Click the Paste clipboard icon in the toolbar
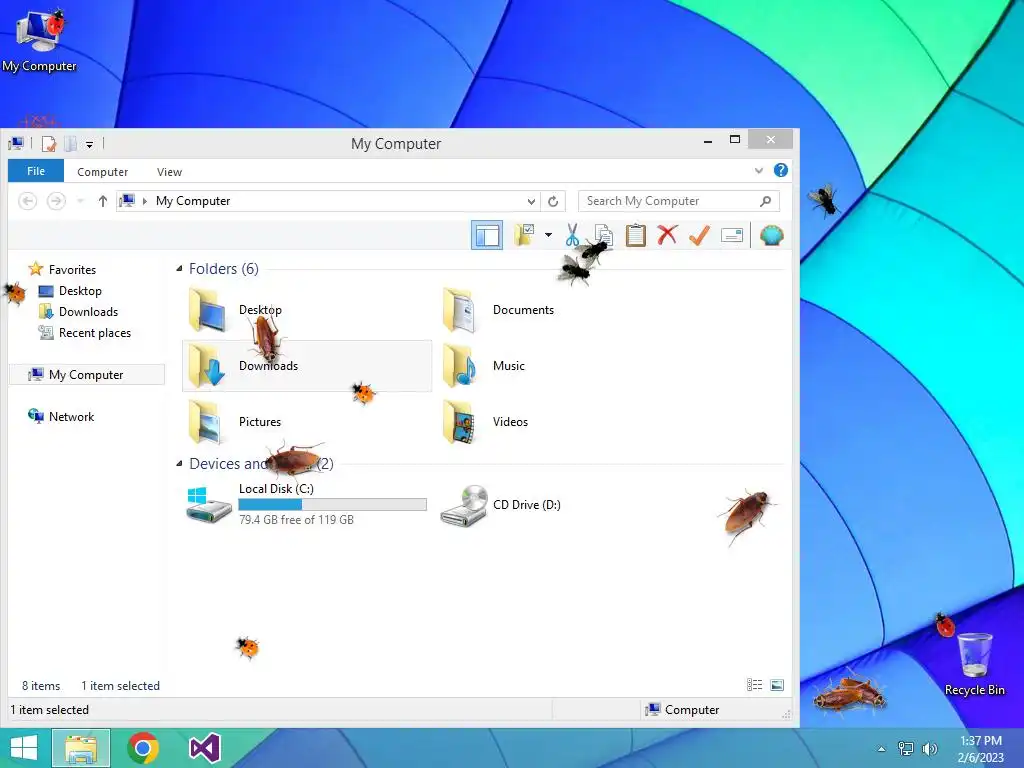The image size is (1024, 768). point(635,235)
